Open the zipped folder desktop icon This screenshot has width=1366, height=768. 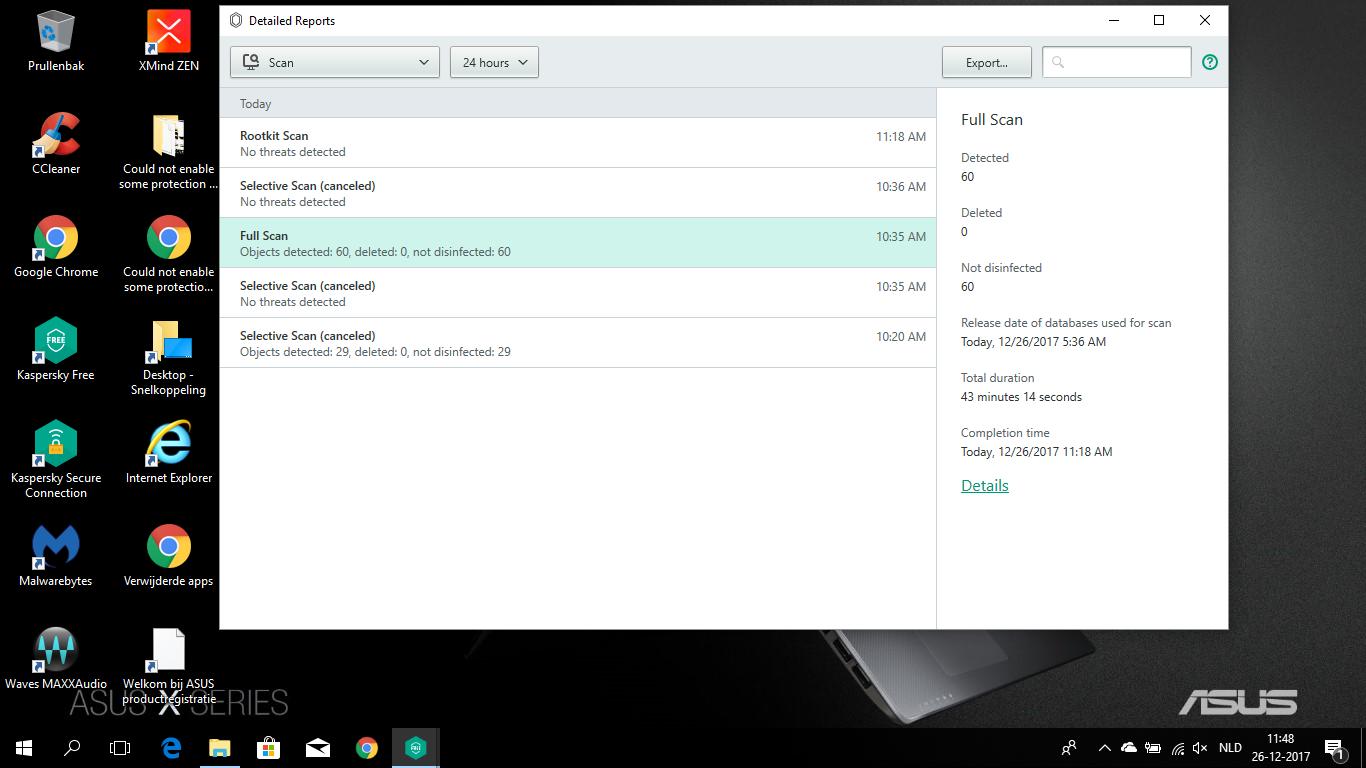click(x=168, y=151)
